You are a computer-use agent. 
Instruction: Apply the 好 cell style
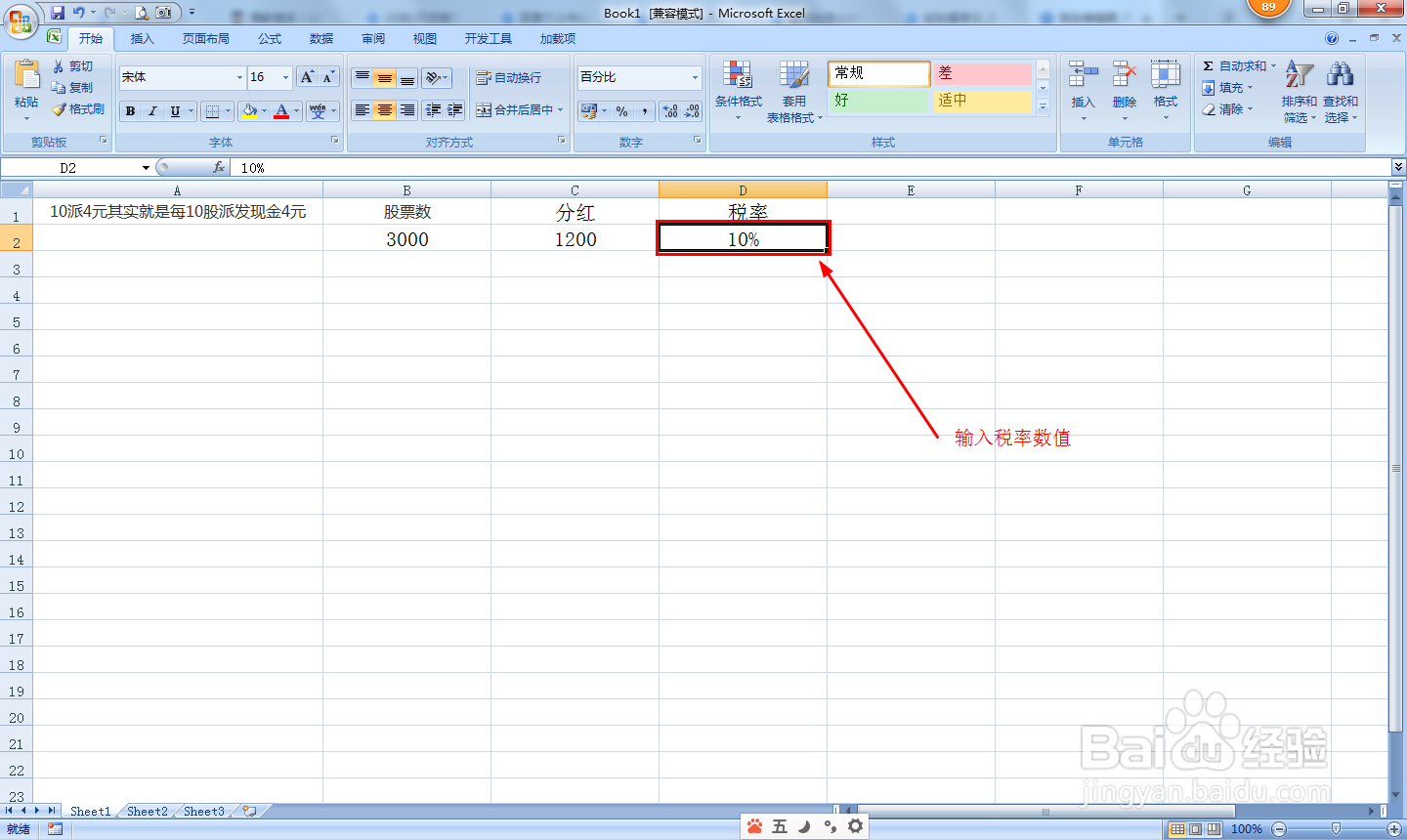tap(878, 101)
